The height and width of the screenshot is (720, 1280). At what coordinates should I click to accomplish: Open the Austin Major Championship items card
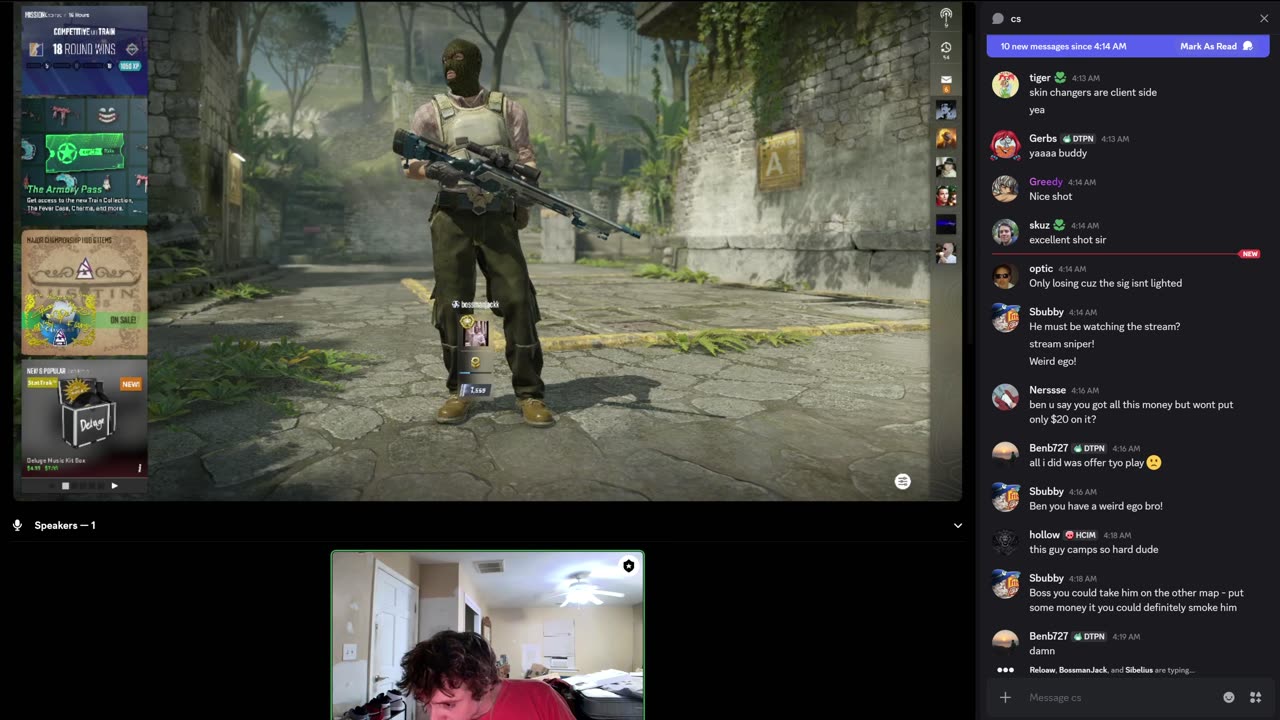point(84,292)
